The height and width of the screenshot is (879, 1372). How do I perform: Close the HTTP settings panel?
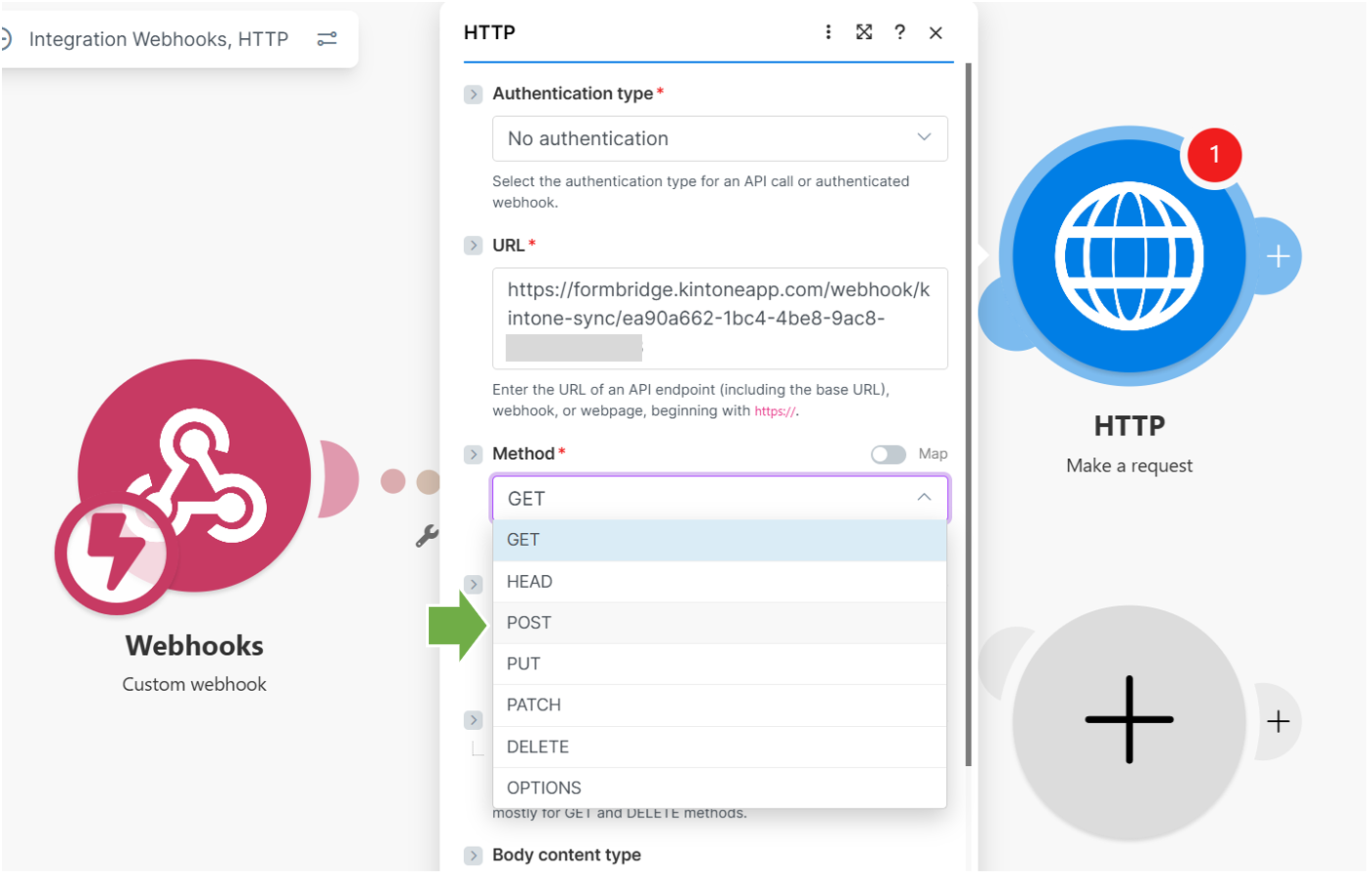coord(935,33)
